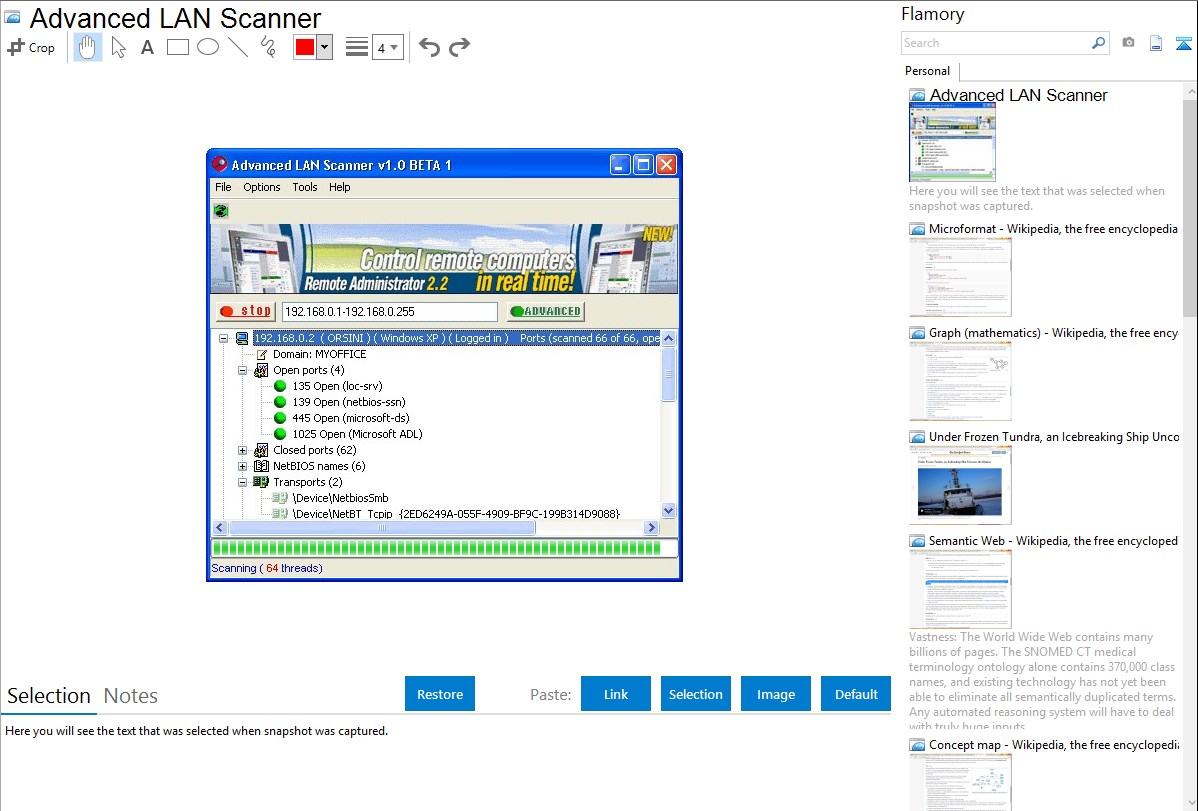Open the Graph (mathematics) snapshot title
Image resolution: width=1198 pixels, height=811 pixels.
pyautogui.click(x=1053, y=333)
